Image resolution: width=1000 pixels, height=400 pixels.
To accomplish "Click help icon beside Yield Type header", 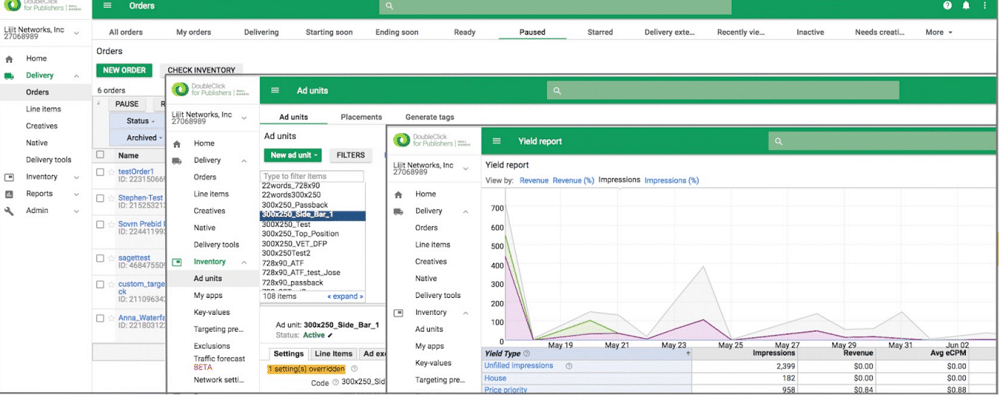I will 526,353.
